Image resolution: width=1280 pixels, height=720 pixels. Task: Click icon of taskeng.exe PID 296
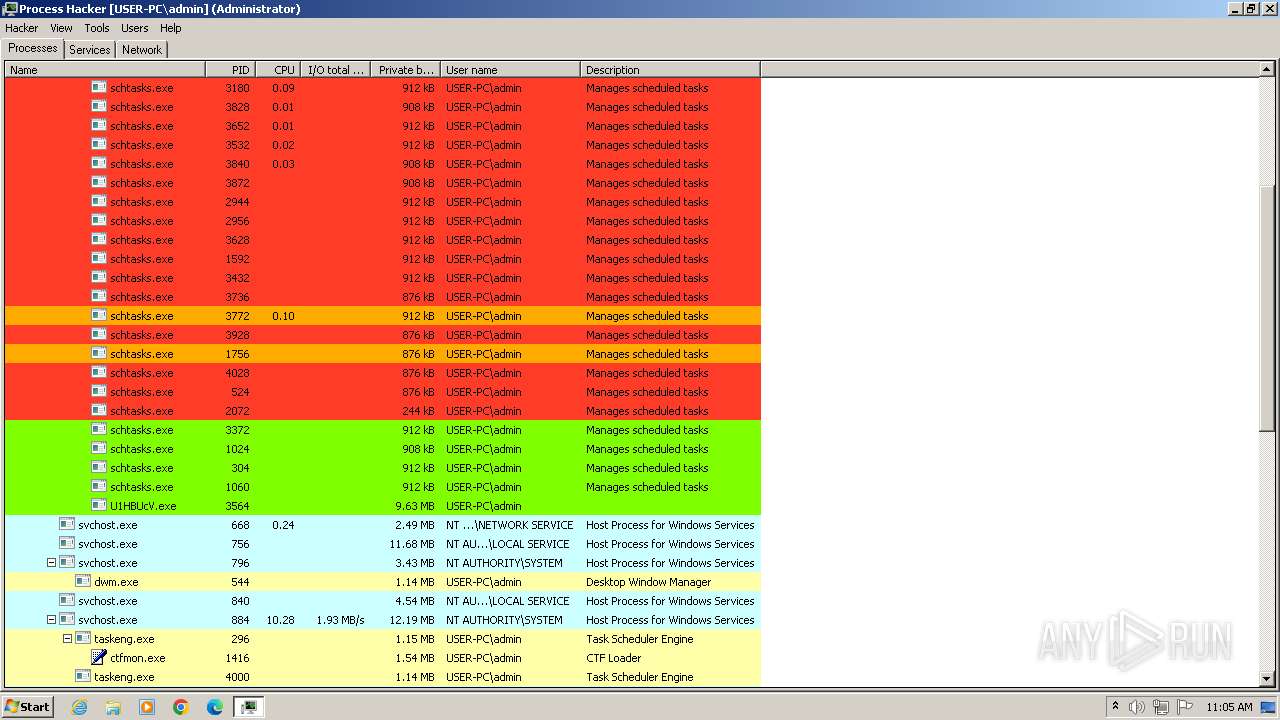pos(83,639)
